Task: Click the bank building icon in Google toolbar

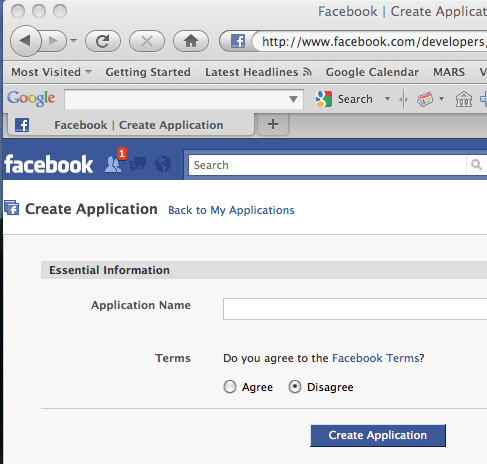Action: pos(464,99)
